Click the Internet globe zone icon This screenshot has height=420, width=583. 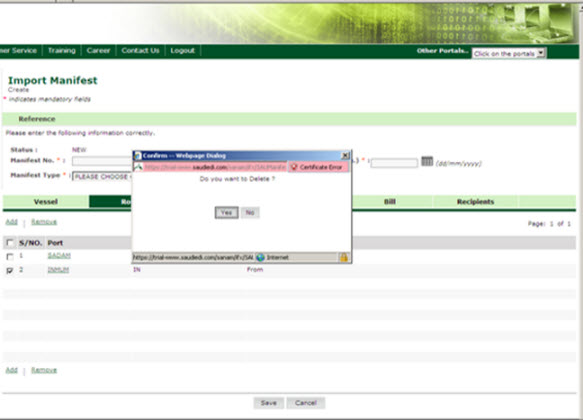click(260, 257)
